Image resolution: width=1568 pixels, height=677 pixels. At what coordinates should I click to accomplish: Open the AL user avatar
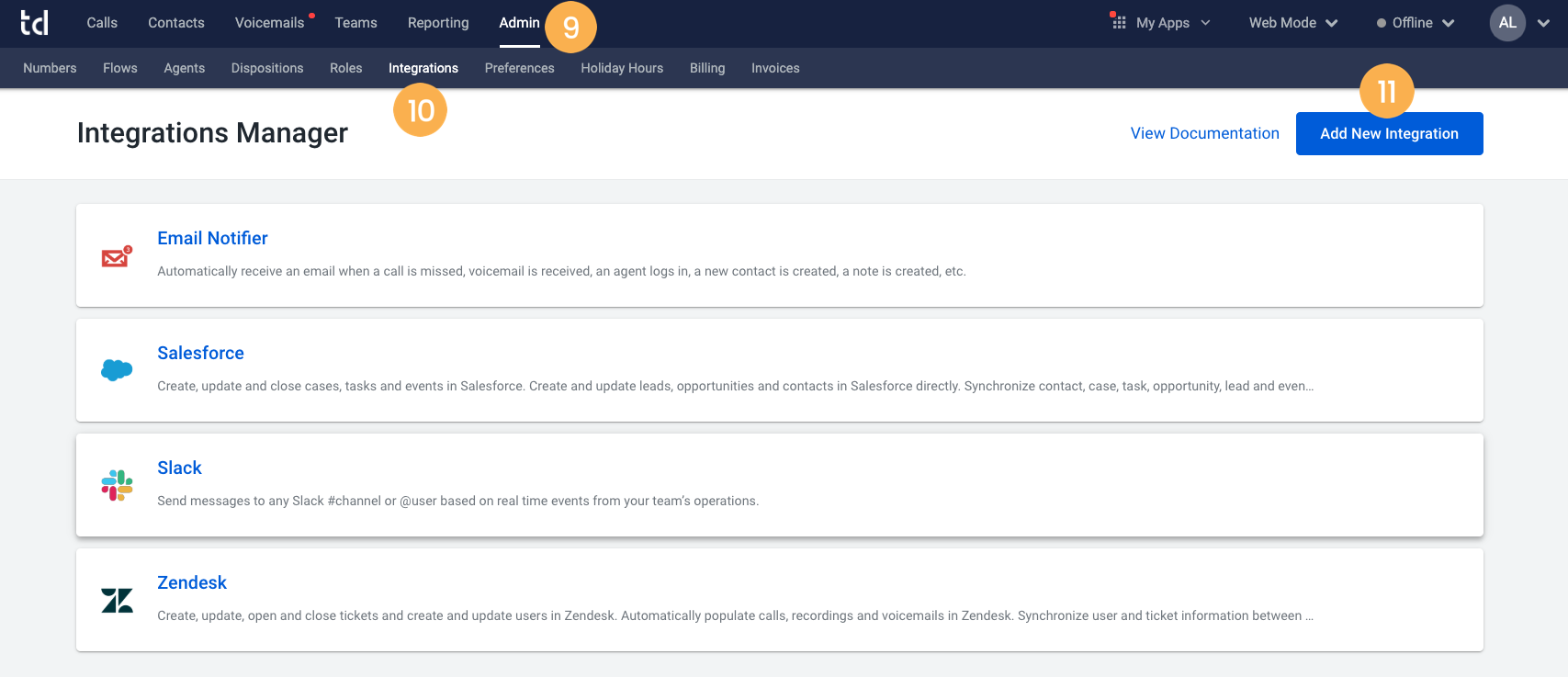click(1507, 23)
